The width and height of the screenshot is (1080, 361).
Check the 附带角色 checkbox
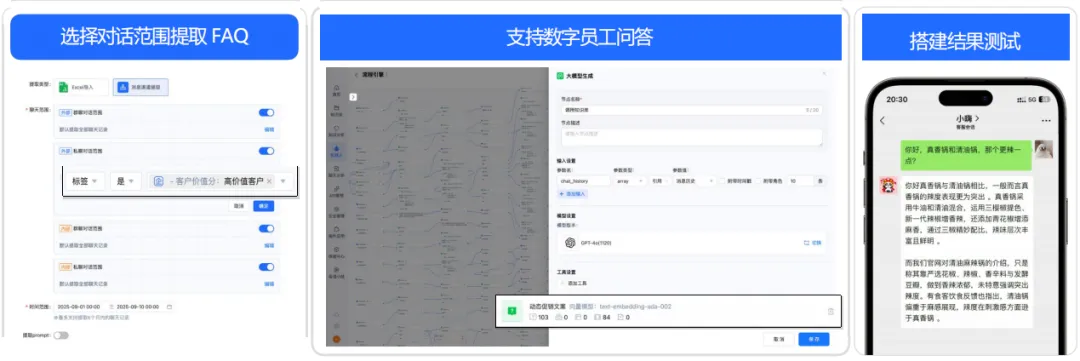point(758,180)
